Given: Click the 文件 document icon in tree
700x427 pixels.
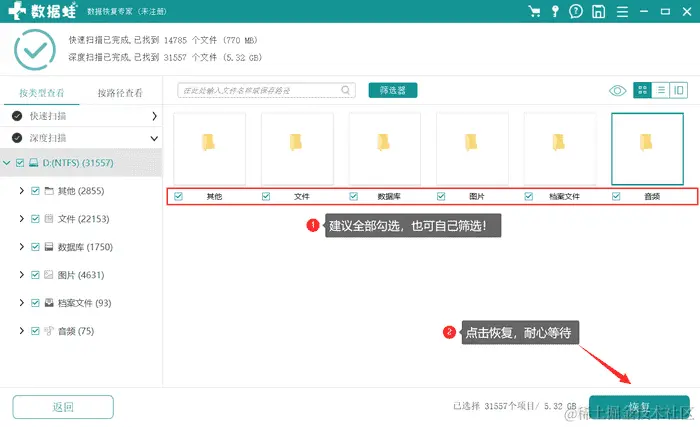Looking at the screenshot, I should (49, 219).
